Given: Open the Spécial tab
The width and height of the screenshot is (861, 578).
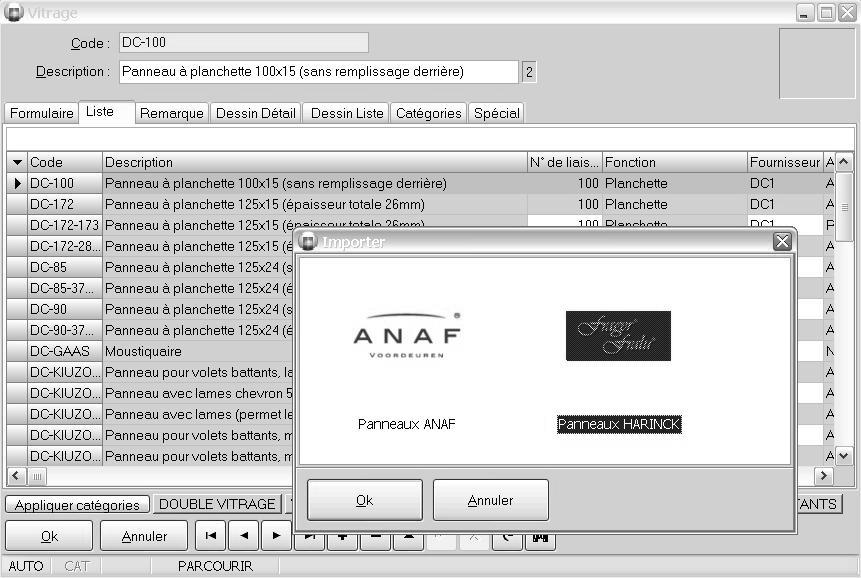Looking at the screenshot, I should (497, 113).
